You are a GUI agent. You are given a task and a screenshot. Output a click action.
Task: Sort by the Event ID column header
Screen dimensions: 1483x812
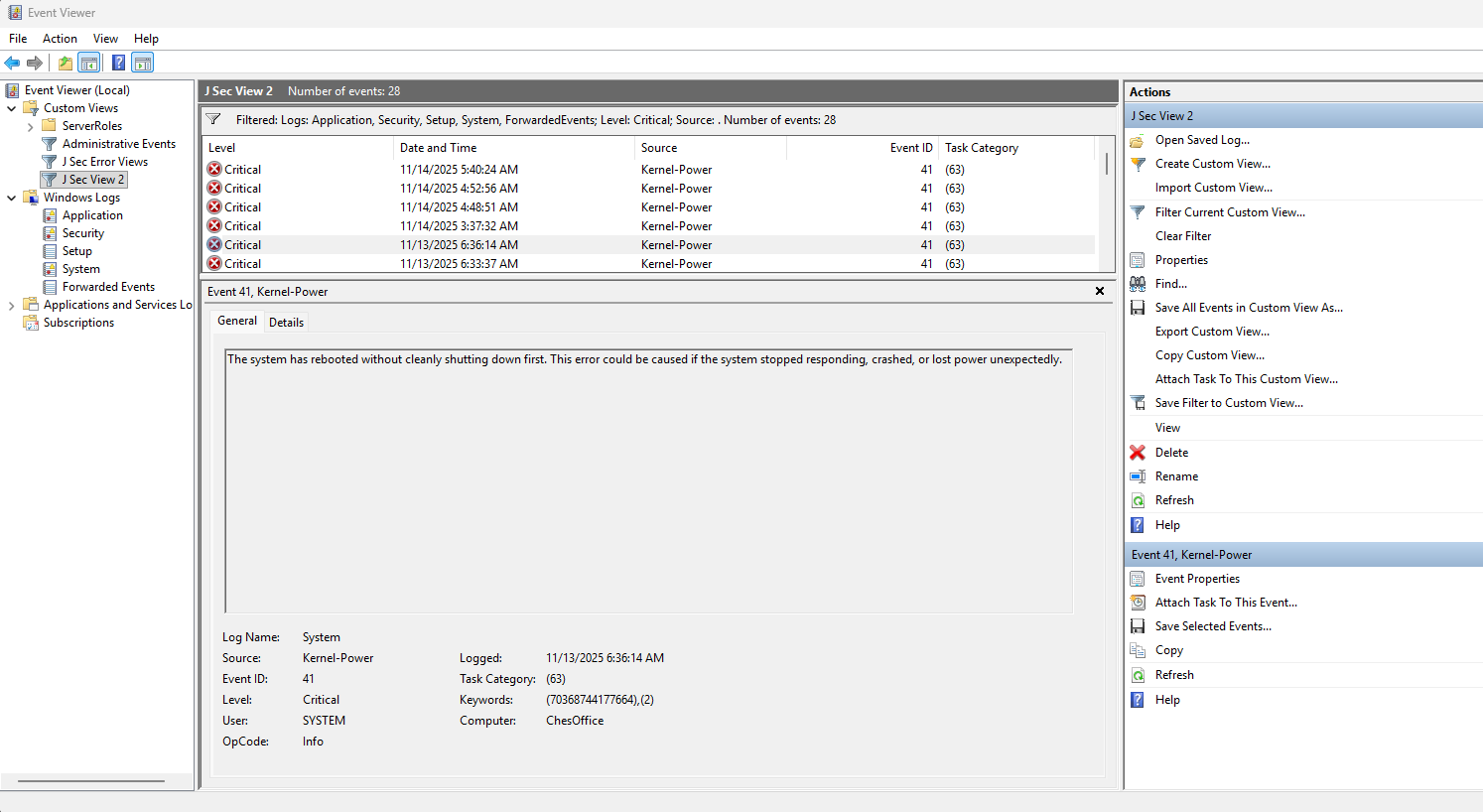(x=863, y=148)
